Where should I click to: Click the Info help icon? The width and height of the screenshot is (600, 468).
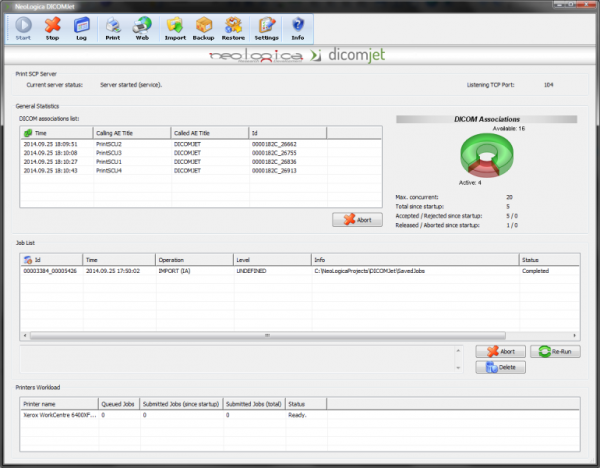click(298, 27)
